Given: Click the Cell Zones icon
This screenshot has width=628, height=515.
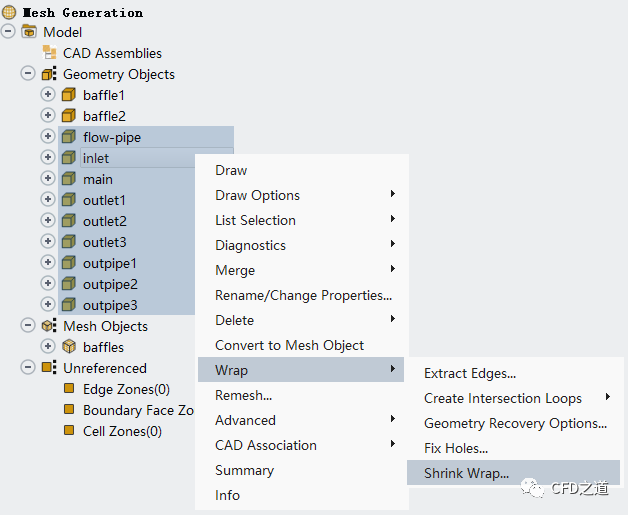Looking at the screenshot, I should [x=69, y=431].
